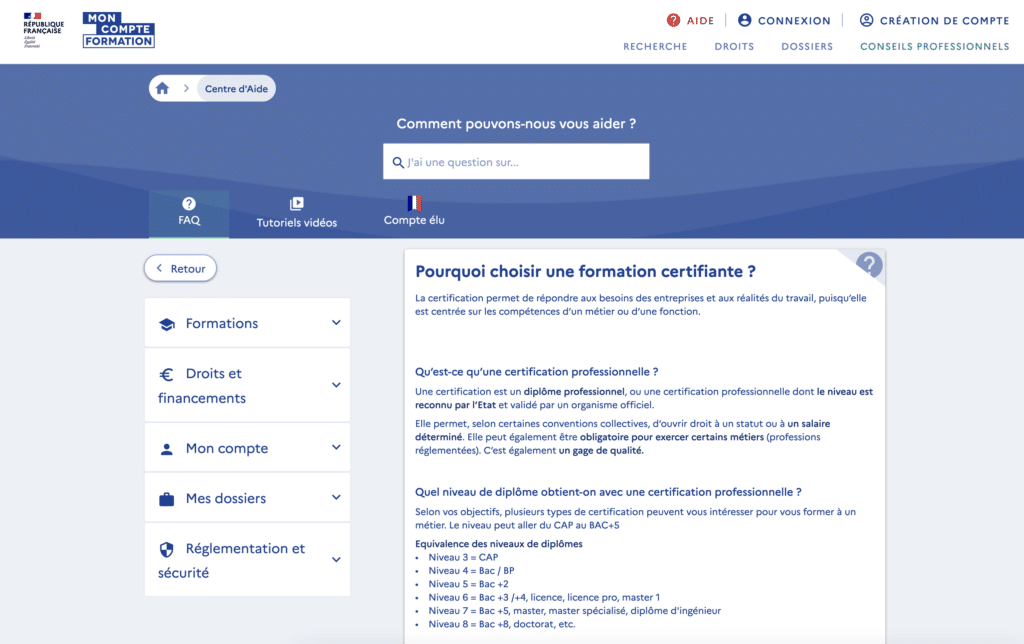Click the 'Niveau 5 = Bac +2' item
The width and height of the screenshot is (1024, 644).
pos(468,584)
